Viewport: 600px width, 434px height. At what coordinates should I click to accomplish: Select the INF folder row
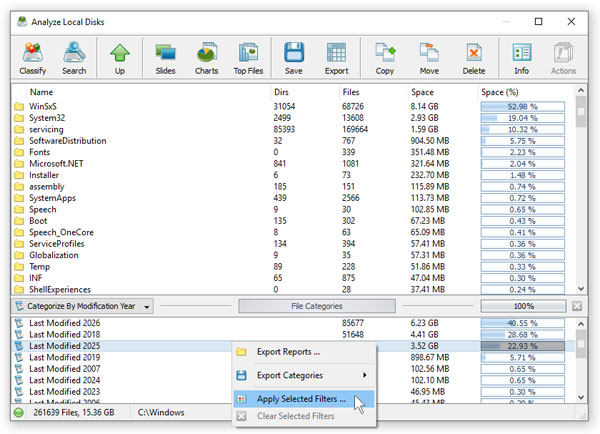tap(293, 278)
